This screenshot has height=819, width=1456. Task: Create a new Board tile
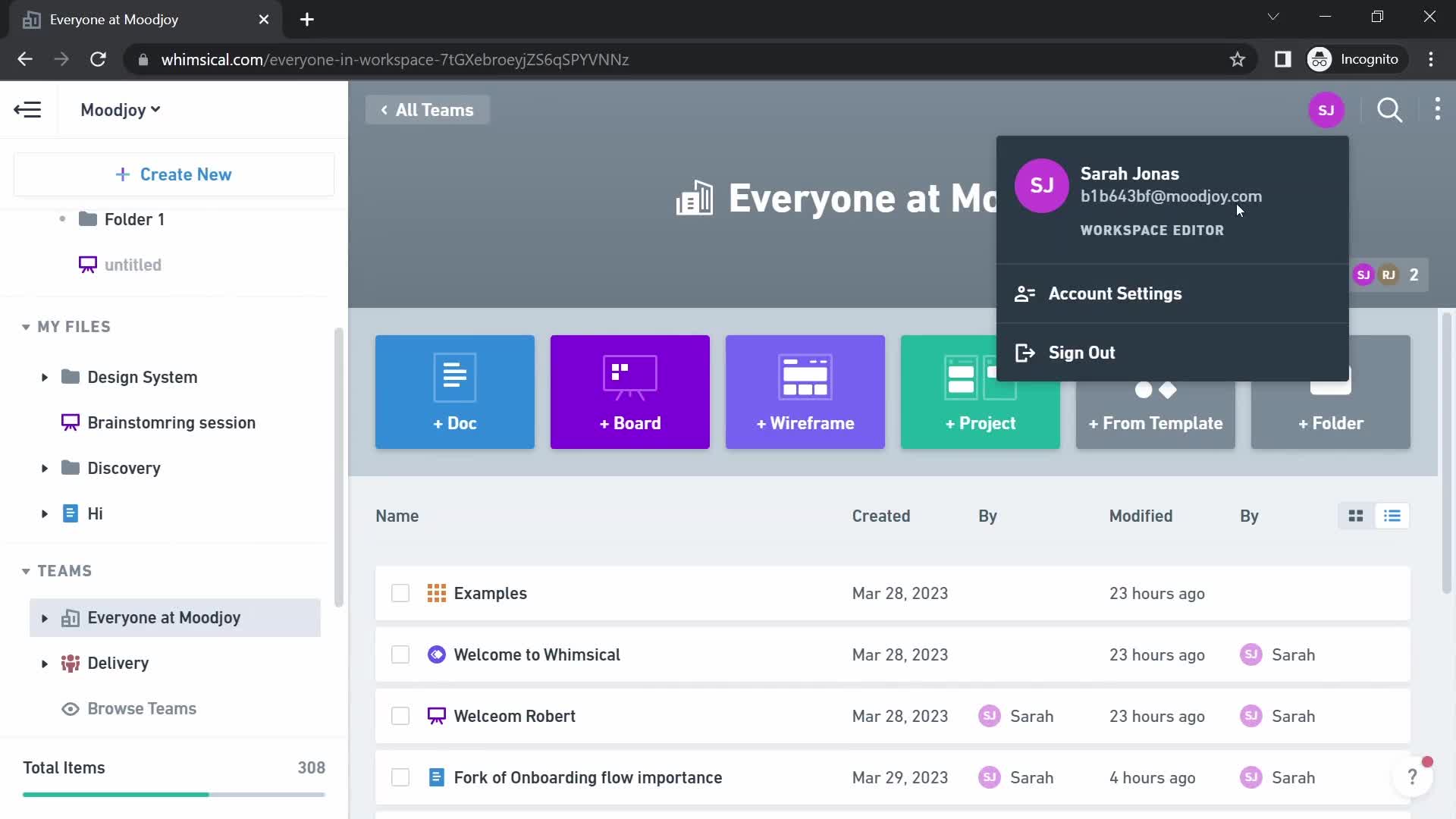click(x=630, y=392)
